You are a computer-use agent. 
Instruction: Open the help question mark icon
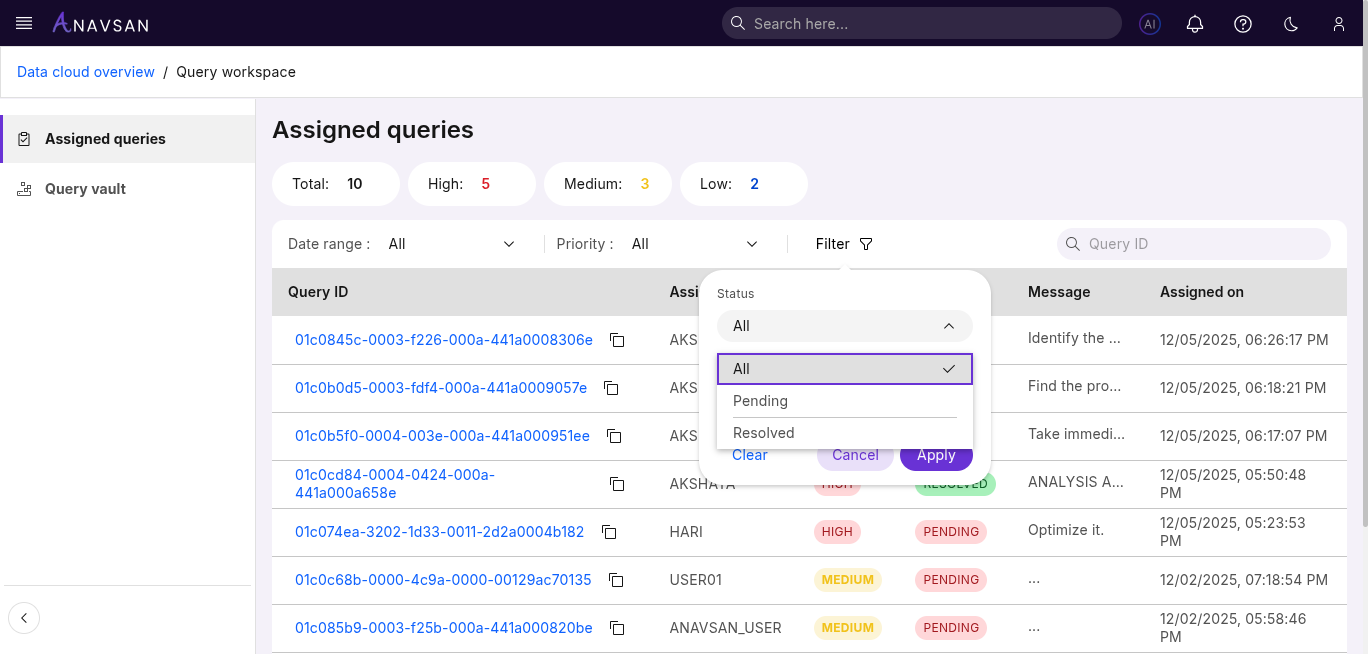click(1243, 24)
